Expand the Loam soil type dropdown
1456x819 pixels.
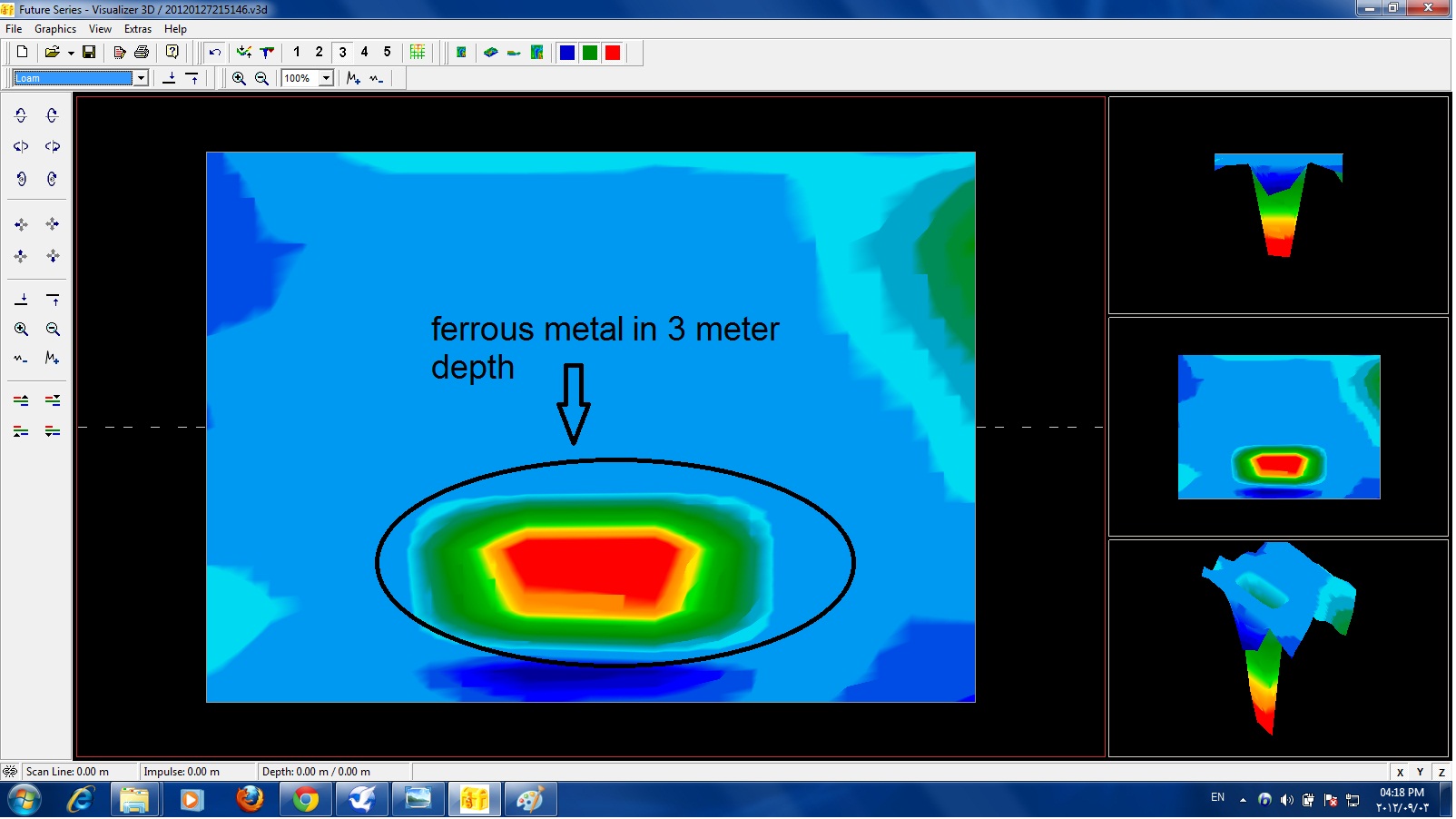(141, 79)
